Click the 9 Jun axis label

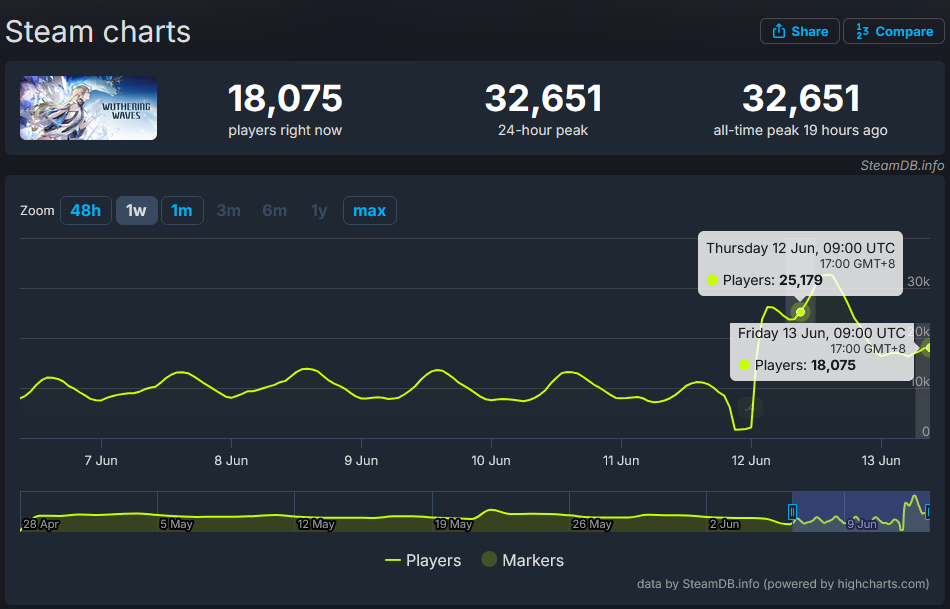[361, 461]
